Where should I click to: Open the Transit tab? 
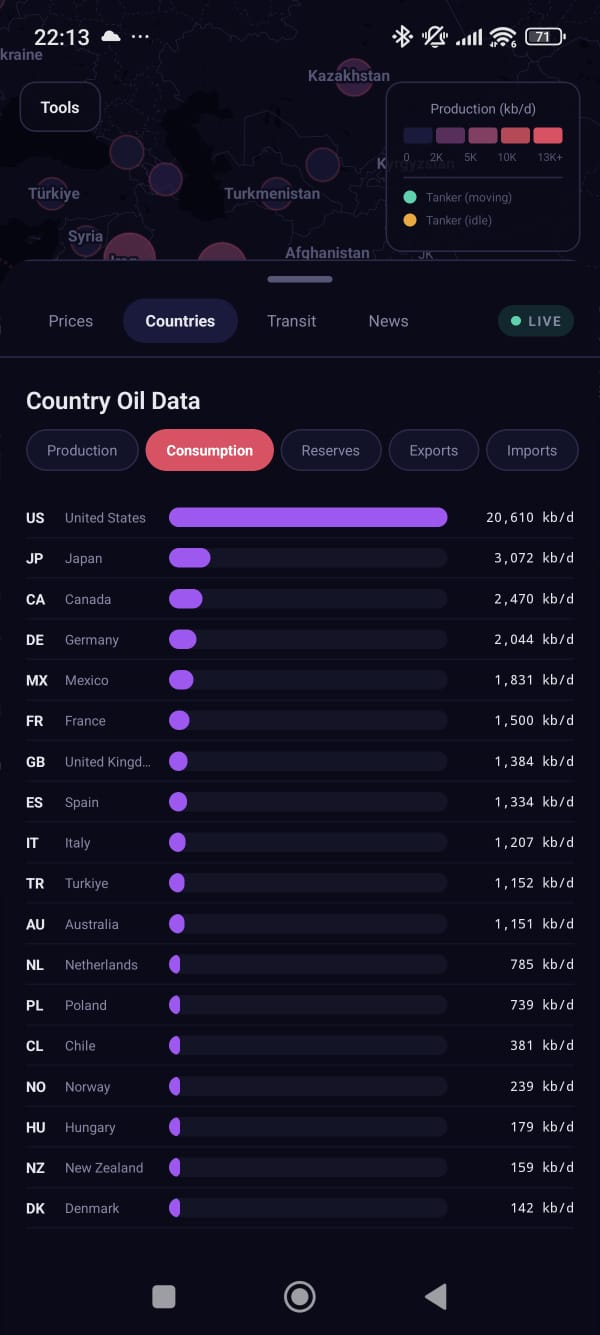291,321
